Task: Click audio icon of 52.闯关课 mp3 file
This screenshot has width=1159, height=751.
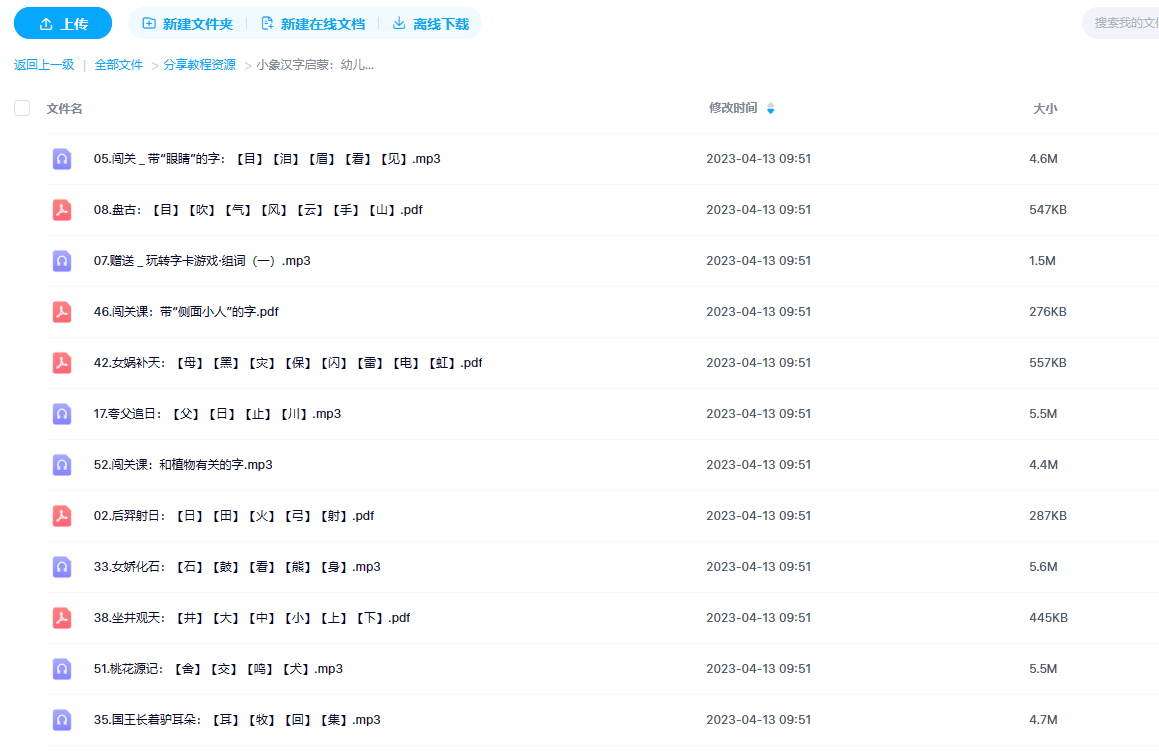Action: pyautogui.click(x=62, y=465)
